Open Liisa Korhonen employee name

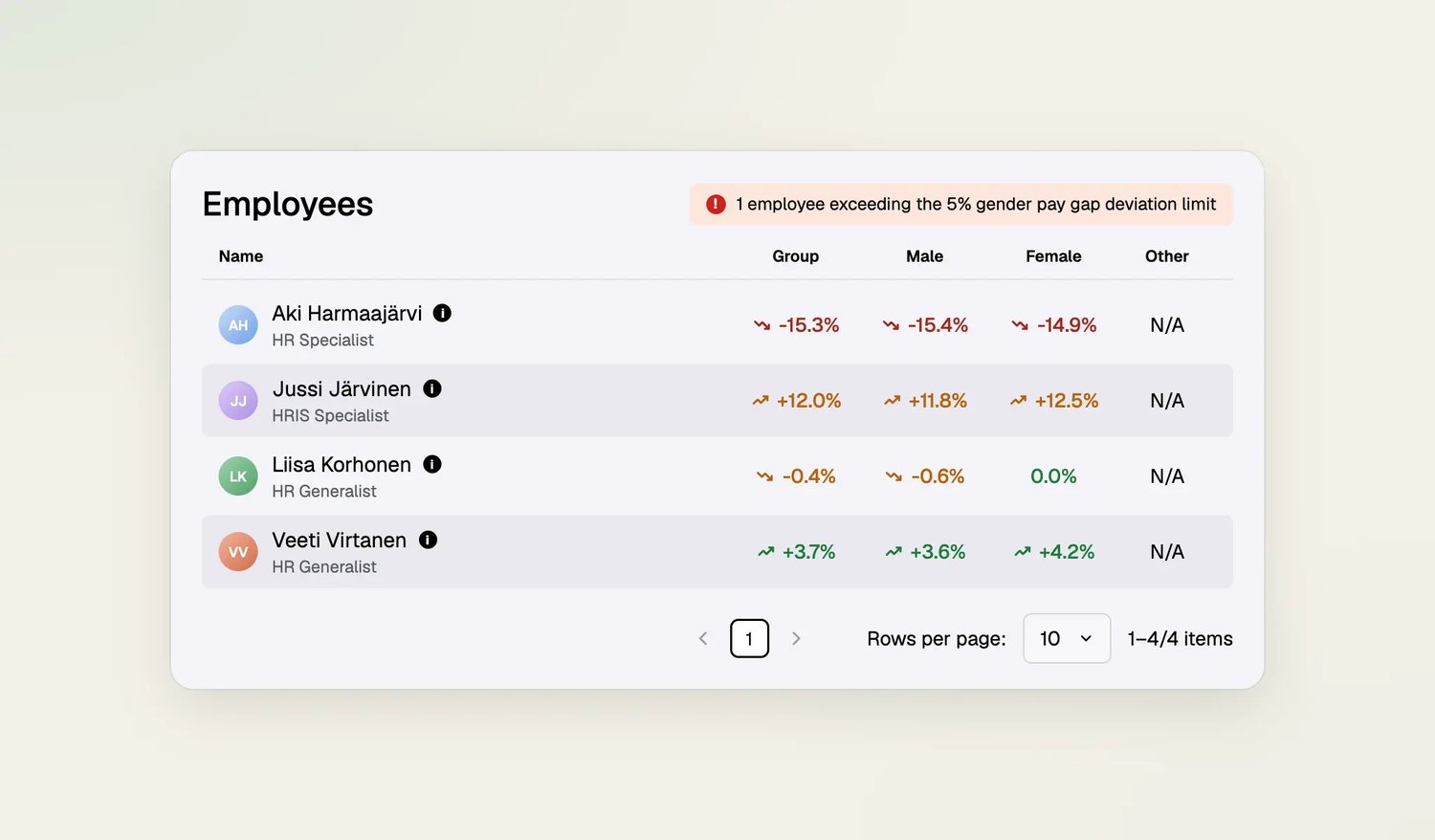(x=342, y=464)
